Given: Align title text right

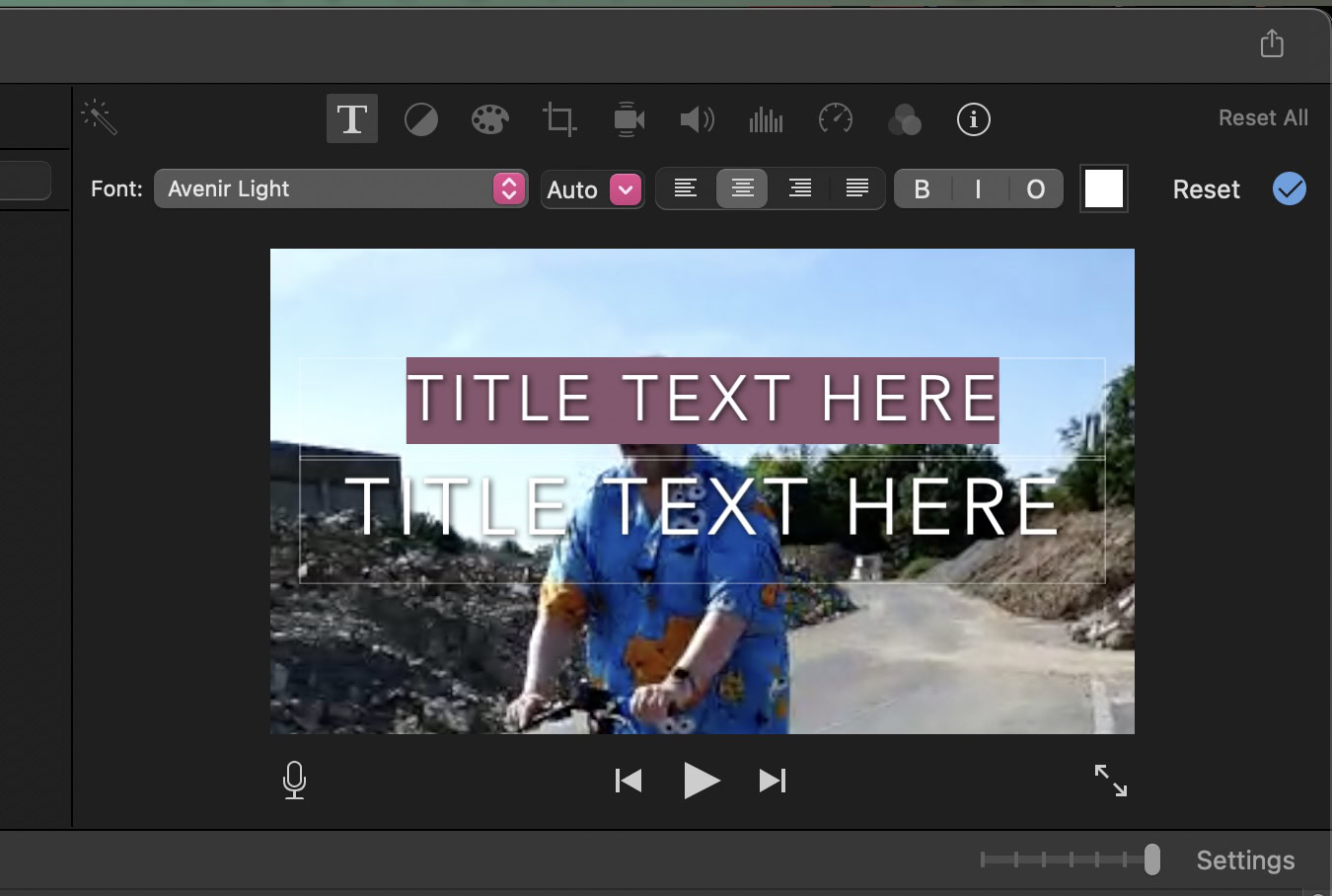Looking at the screenshot, I should point(799,188).
